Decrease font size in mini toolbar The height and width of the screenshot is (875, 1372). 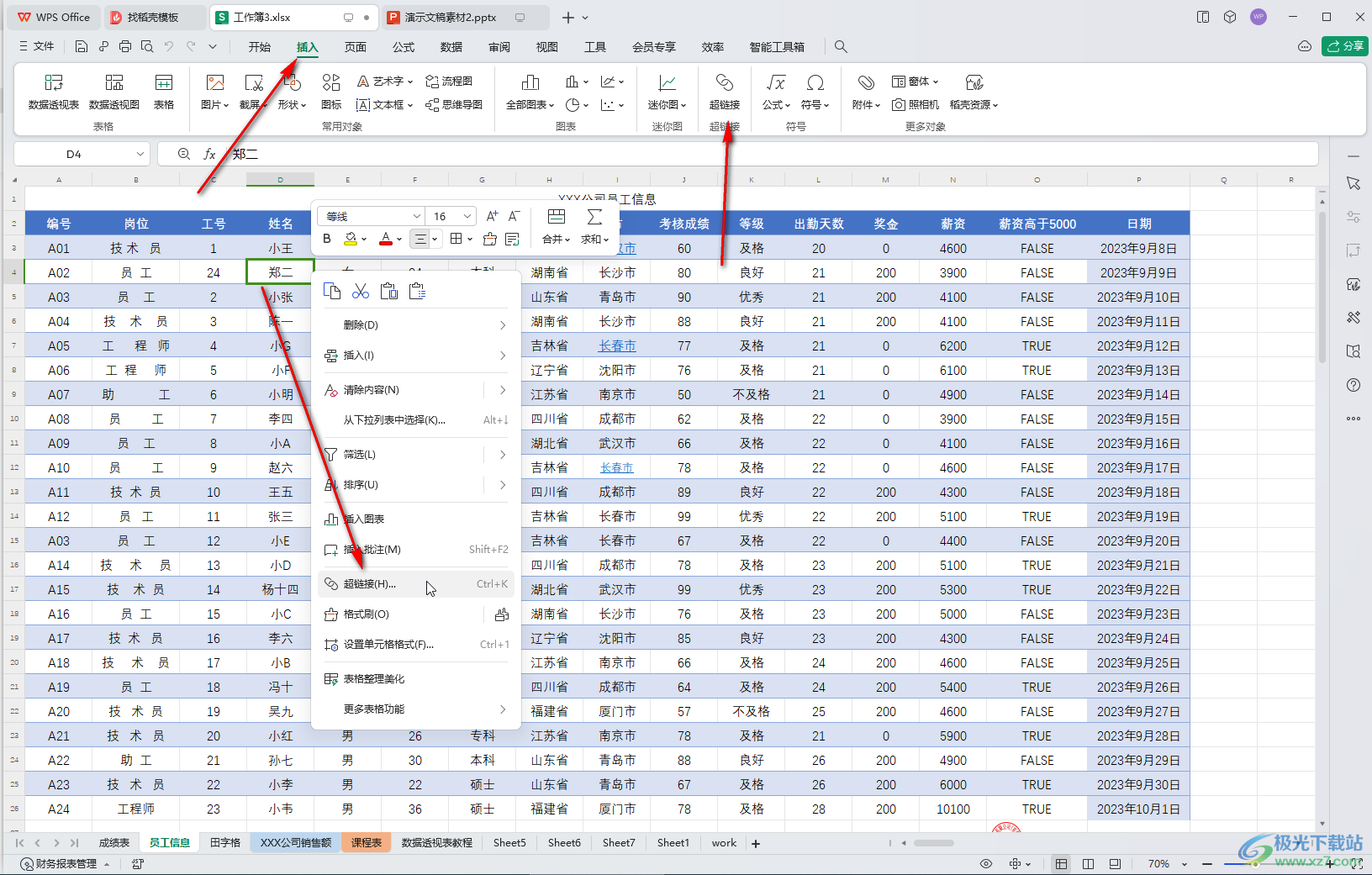coord(514,216)
